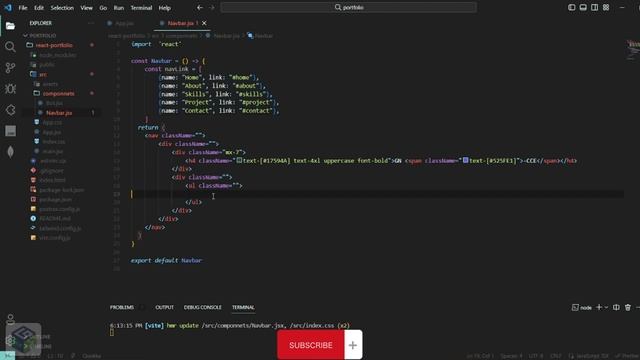The width and height of the screenshot is (640, 360).
Task: Switch to the PROBLEMS panel tab
Action: (x=122, y=307)
